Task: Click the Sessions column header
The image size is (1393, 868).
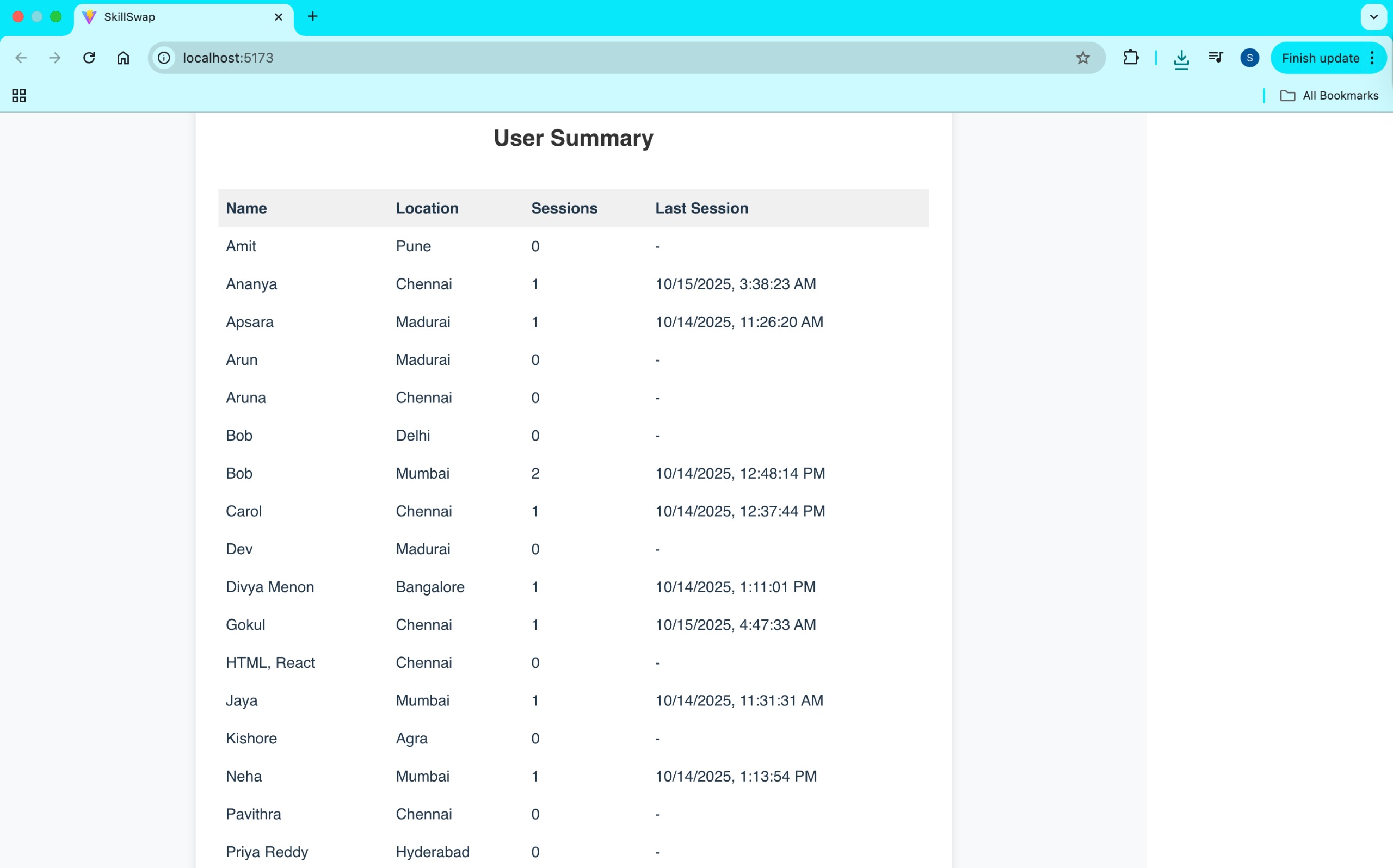Action: [x=564, y=208]
